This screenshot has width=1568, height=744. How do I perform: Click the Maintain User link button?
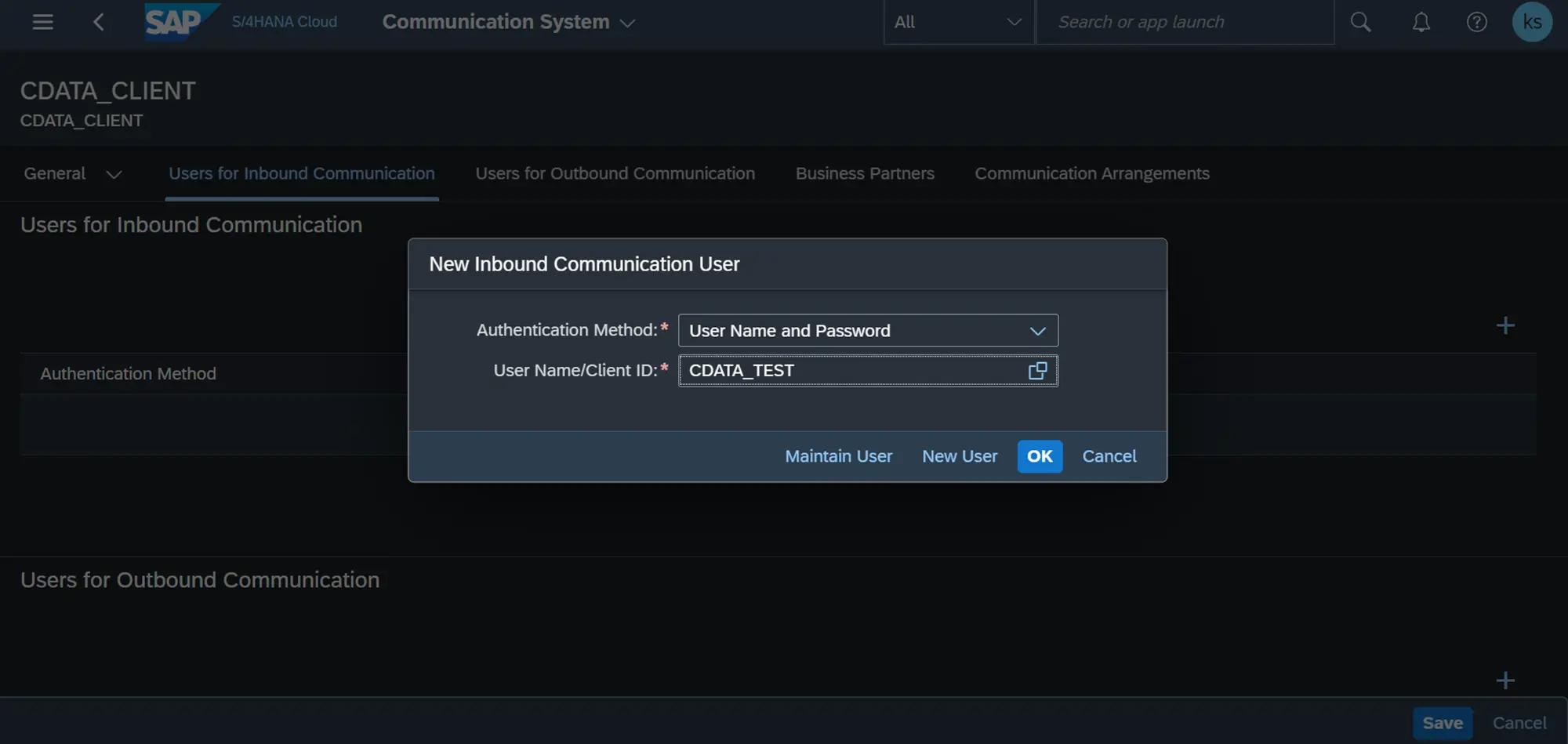click(839, 456)
